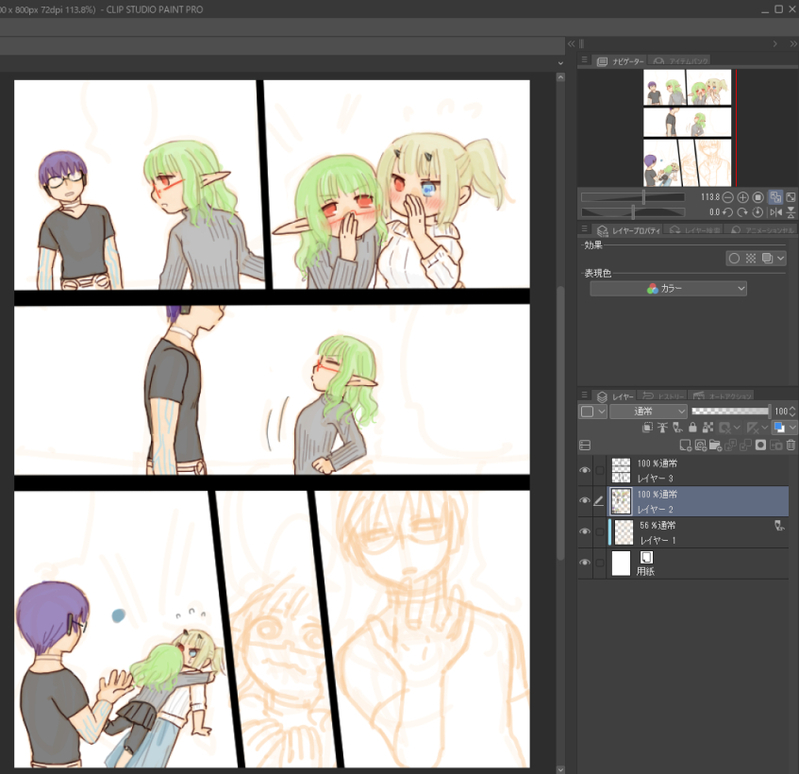Switch to the ヒストリー tab
799x774 pixels.
click(662, 396)
